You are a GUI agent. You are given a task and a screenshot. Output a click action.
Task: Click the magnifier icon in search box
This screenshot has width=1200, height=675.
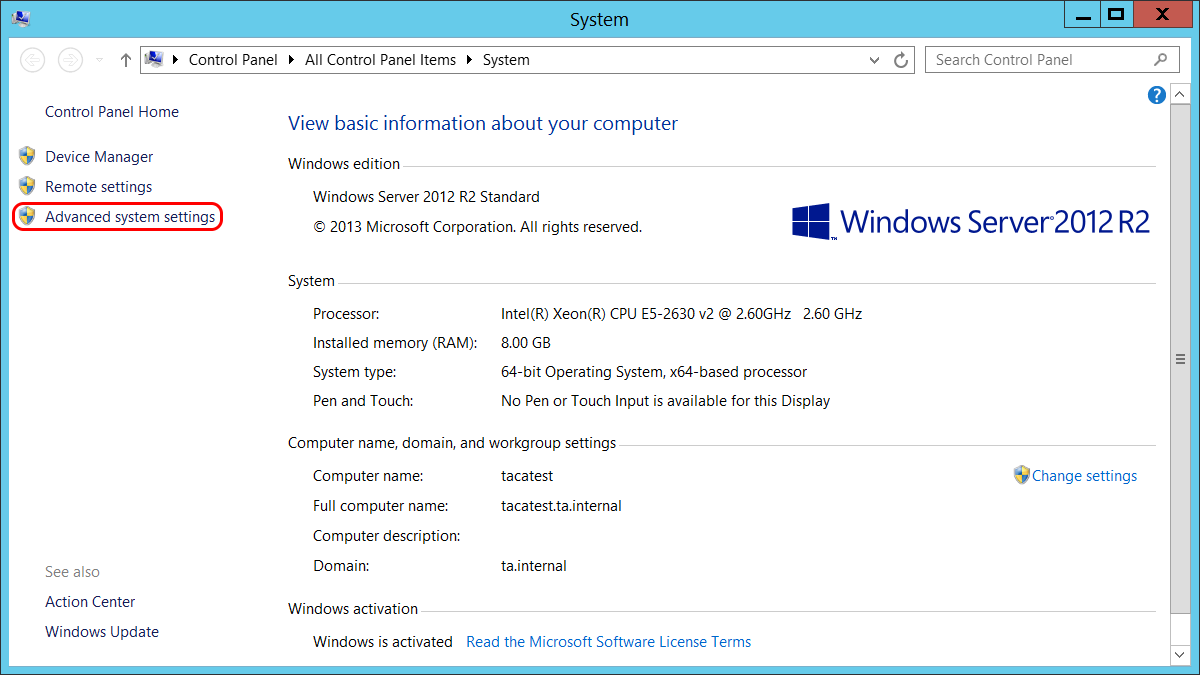[1160, 60]
